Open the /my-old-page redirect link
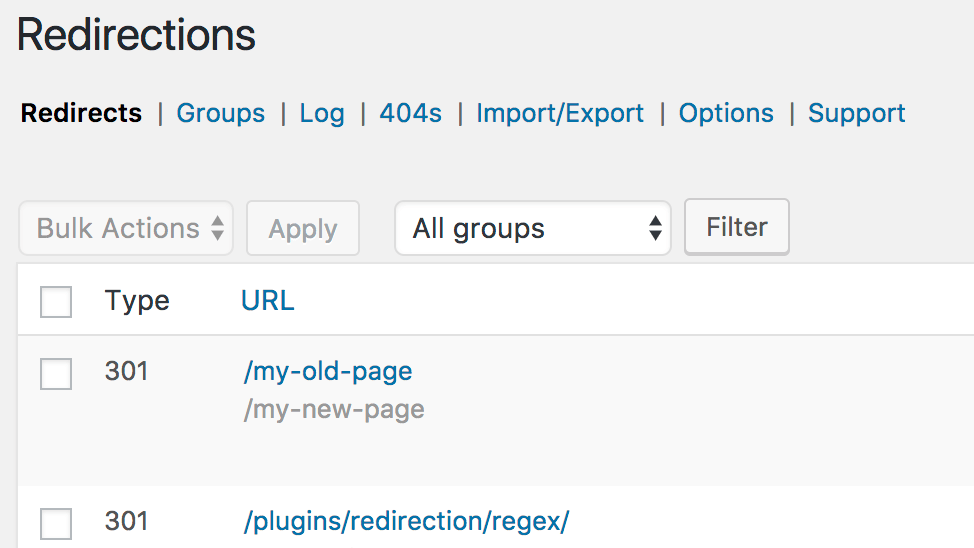 (327, 371)
